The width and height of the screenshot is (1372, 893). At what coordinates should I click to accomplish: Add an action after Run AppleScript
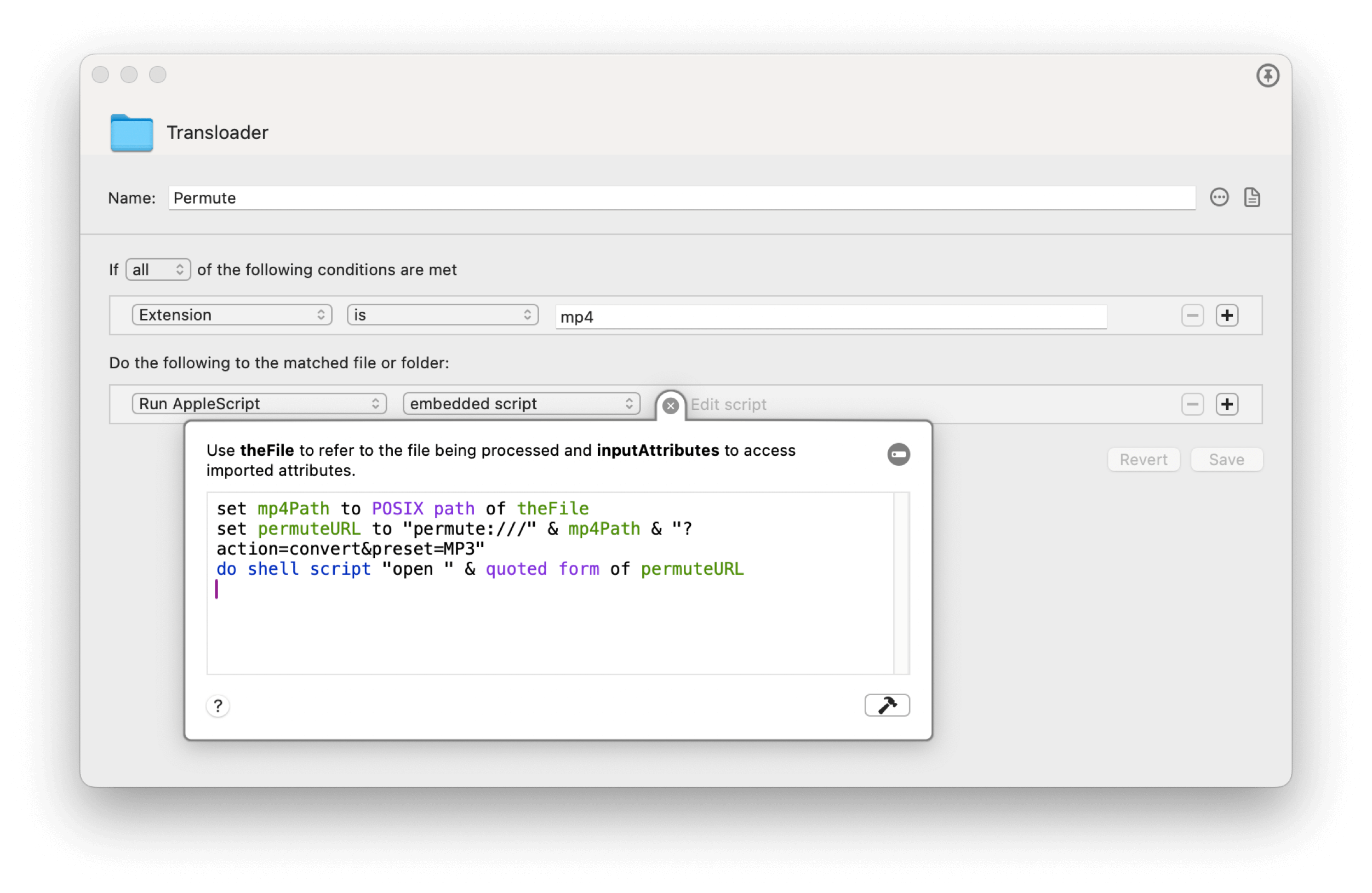tap(1227, 404)
